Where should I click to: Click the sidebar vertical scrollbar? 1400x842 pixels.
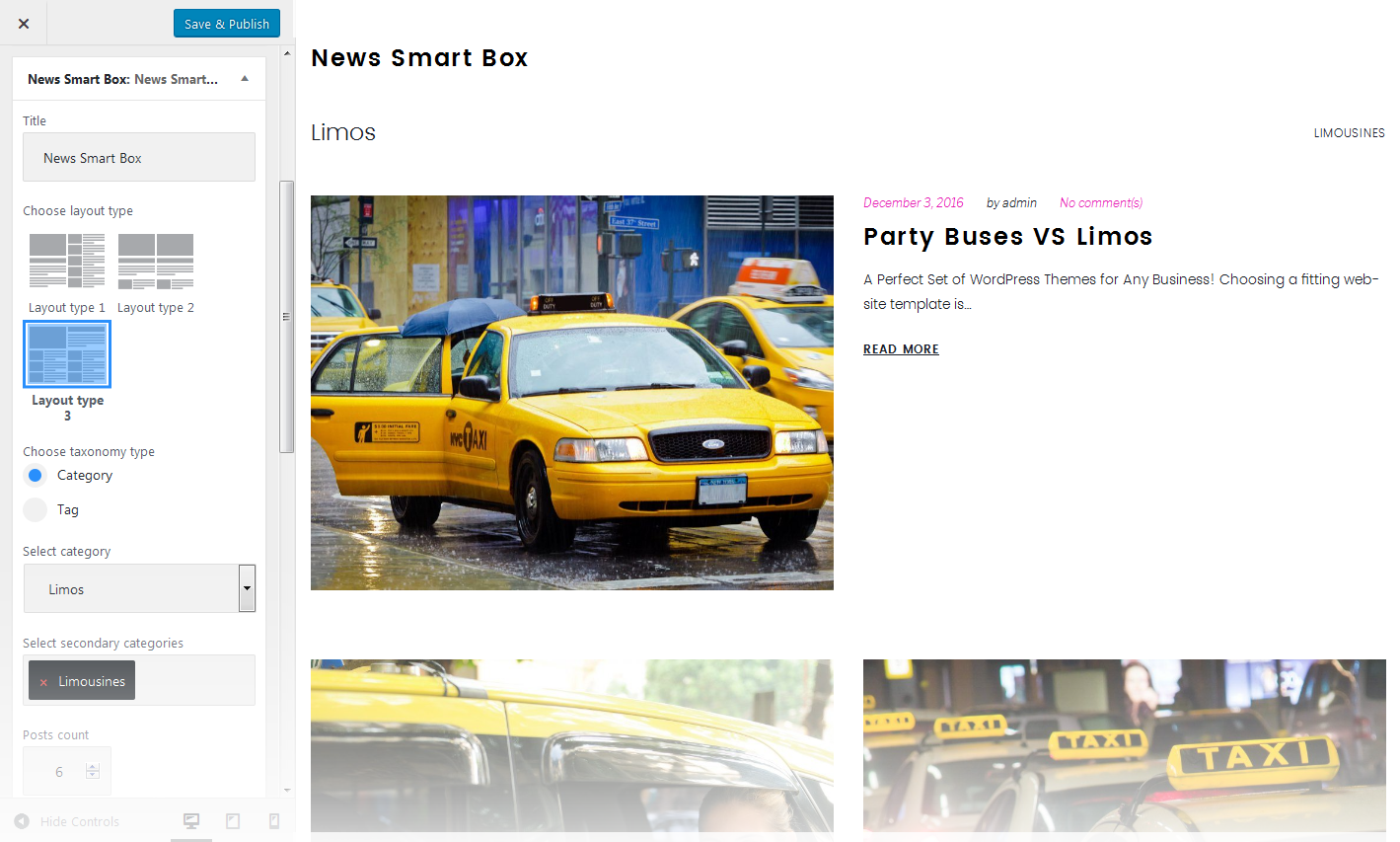click(x=287, y=316)
